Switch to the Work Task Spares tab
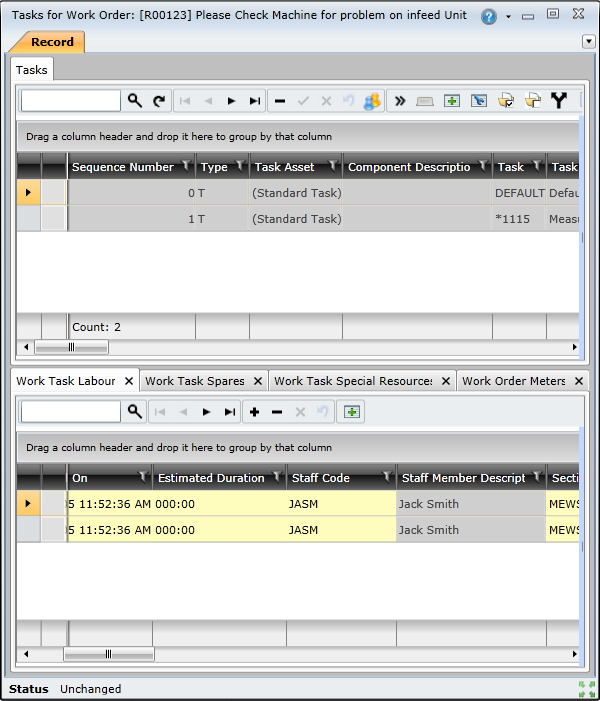The image size is (600, 701). click(x=194, y=381)
